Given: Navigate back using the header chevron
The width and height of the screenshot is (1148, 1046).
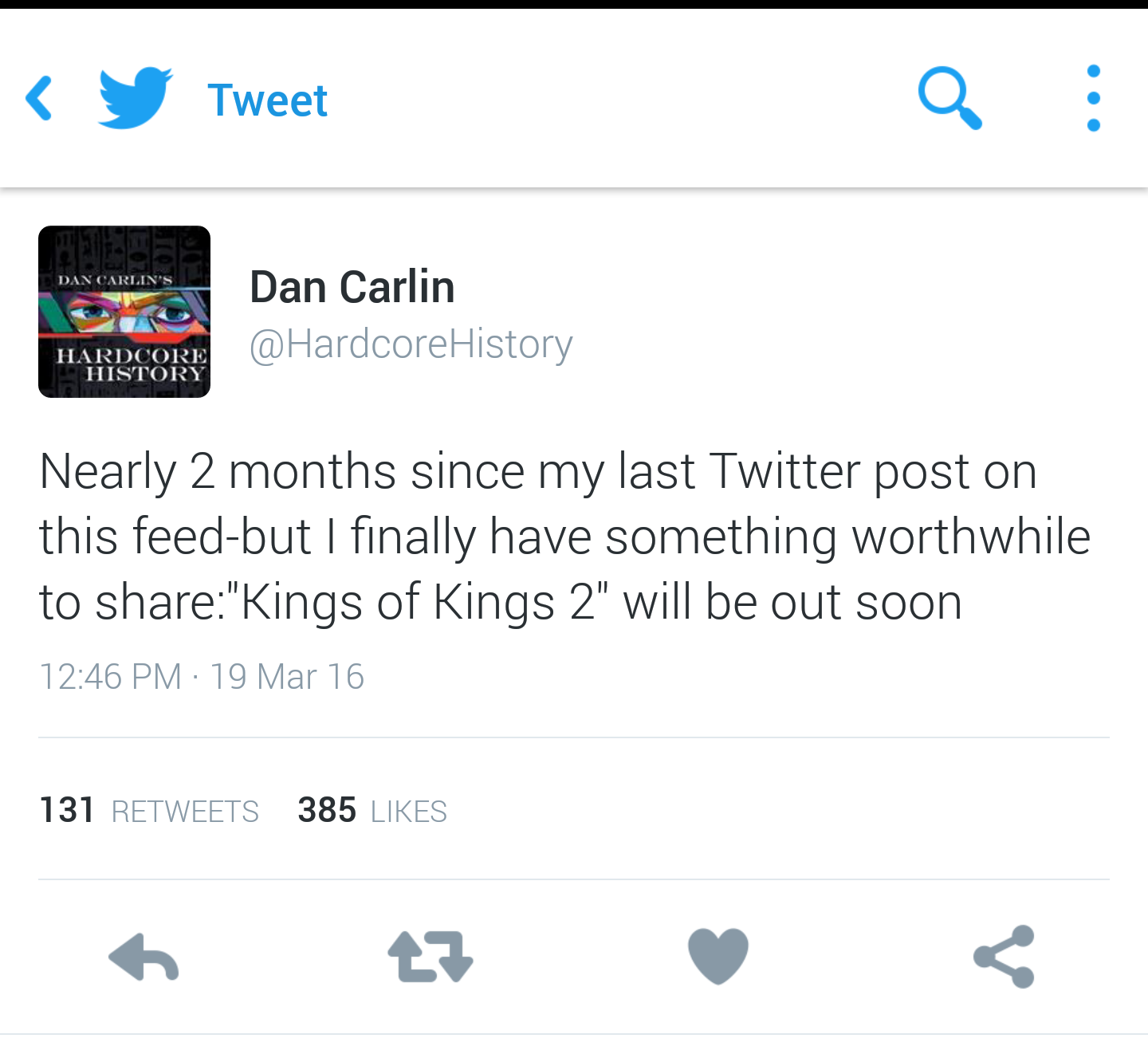Looking at the screenshot, I should pos(38,97).
